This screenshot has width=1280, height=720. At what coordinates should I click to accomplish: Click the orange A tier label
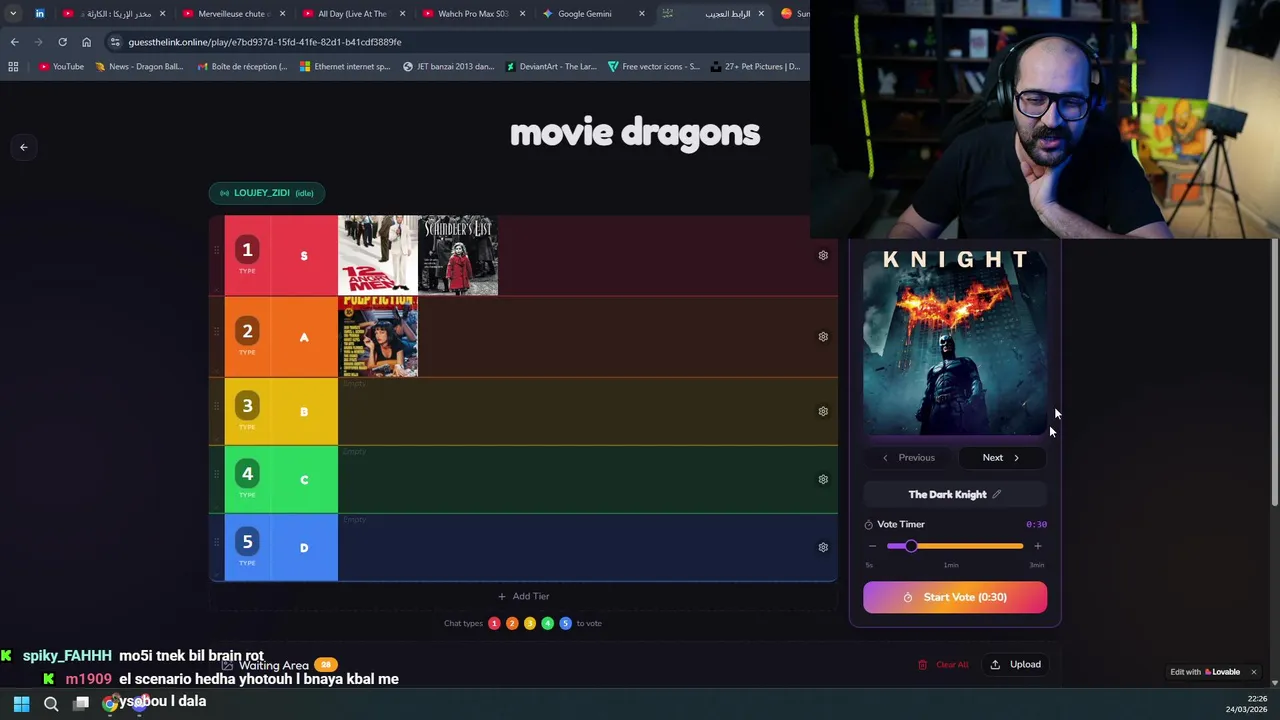click(304, 337)
